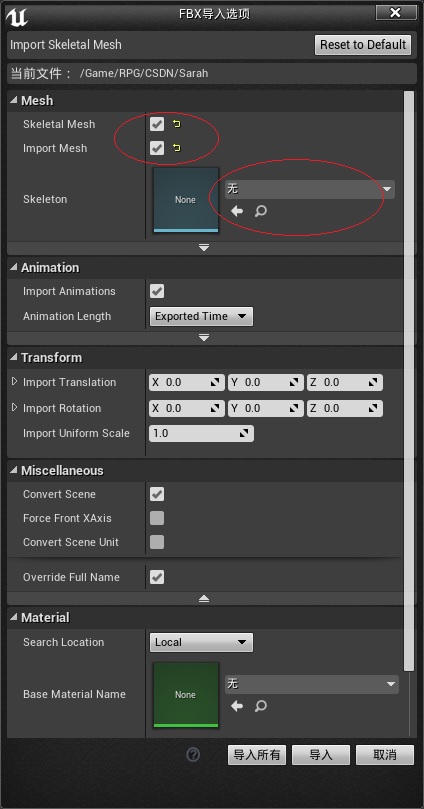Click the Base Material None thumbnail
This screenshot has height=809, width=424.
(186, 695)
